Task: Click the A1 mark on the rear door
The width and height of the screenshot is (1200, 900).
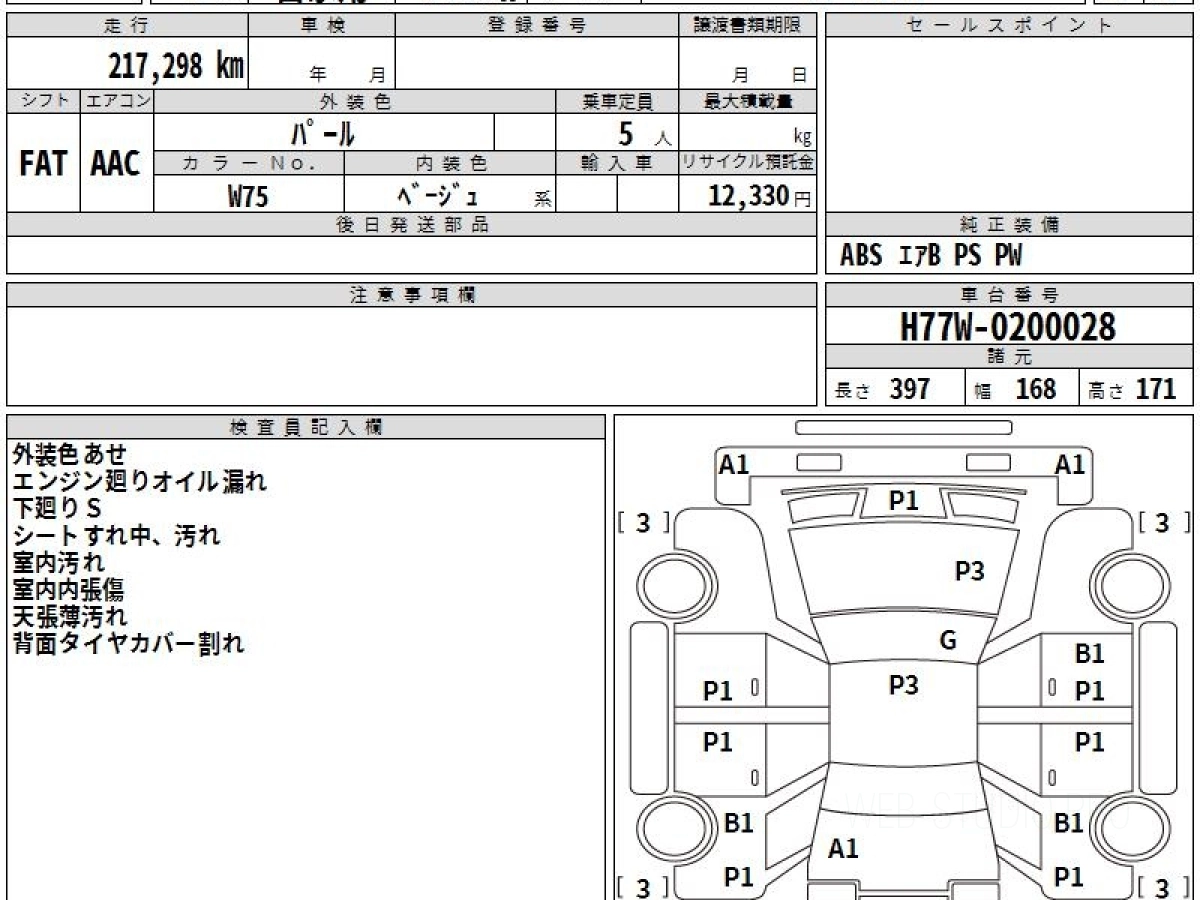Action: (843, 849)
